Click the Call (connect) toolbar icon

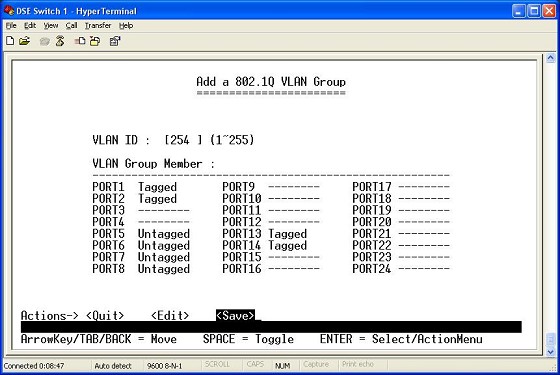pos(45,41)
